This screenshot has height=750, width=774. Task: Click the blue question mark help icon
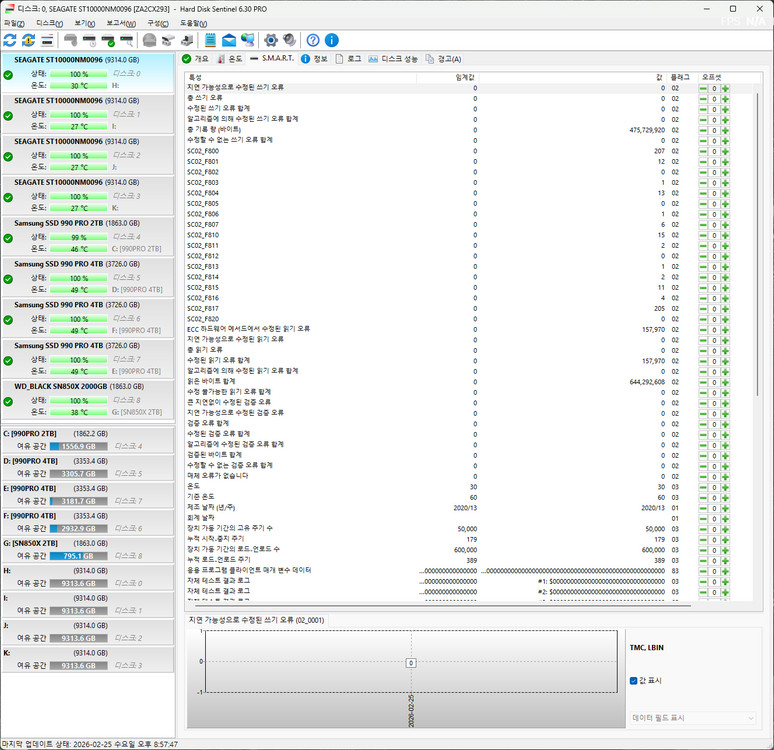pos(313,40)
